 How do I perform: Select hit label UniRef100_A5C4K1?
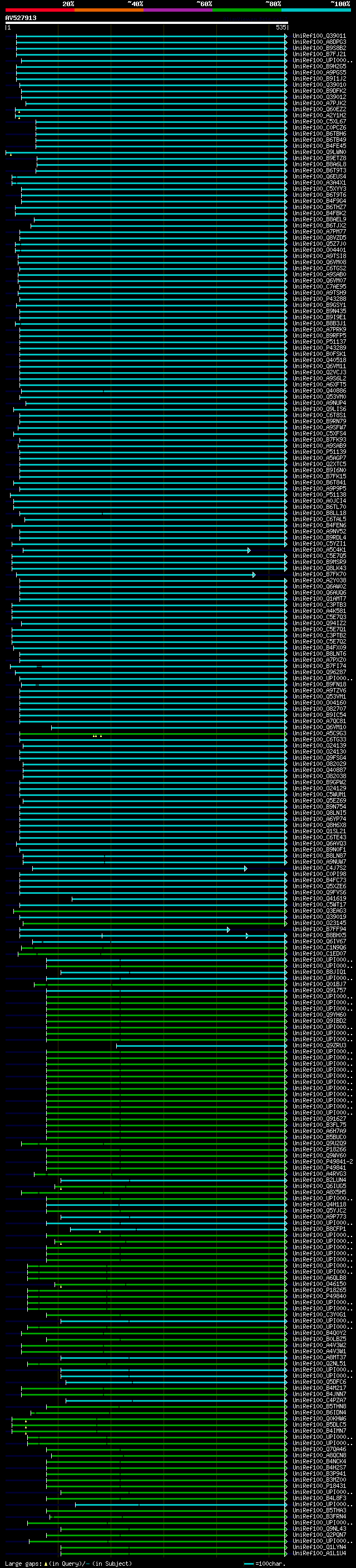pyautogui.click(x=319, y=550)
